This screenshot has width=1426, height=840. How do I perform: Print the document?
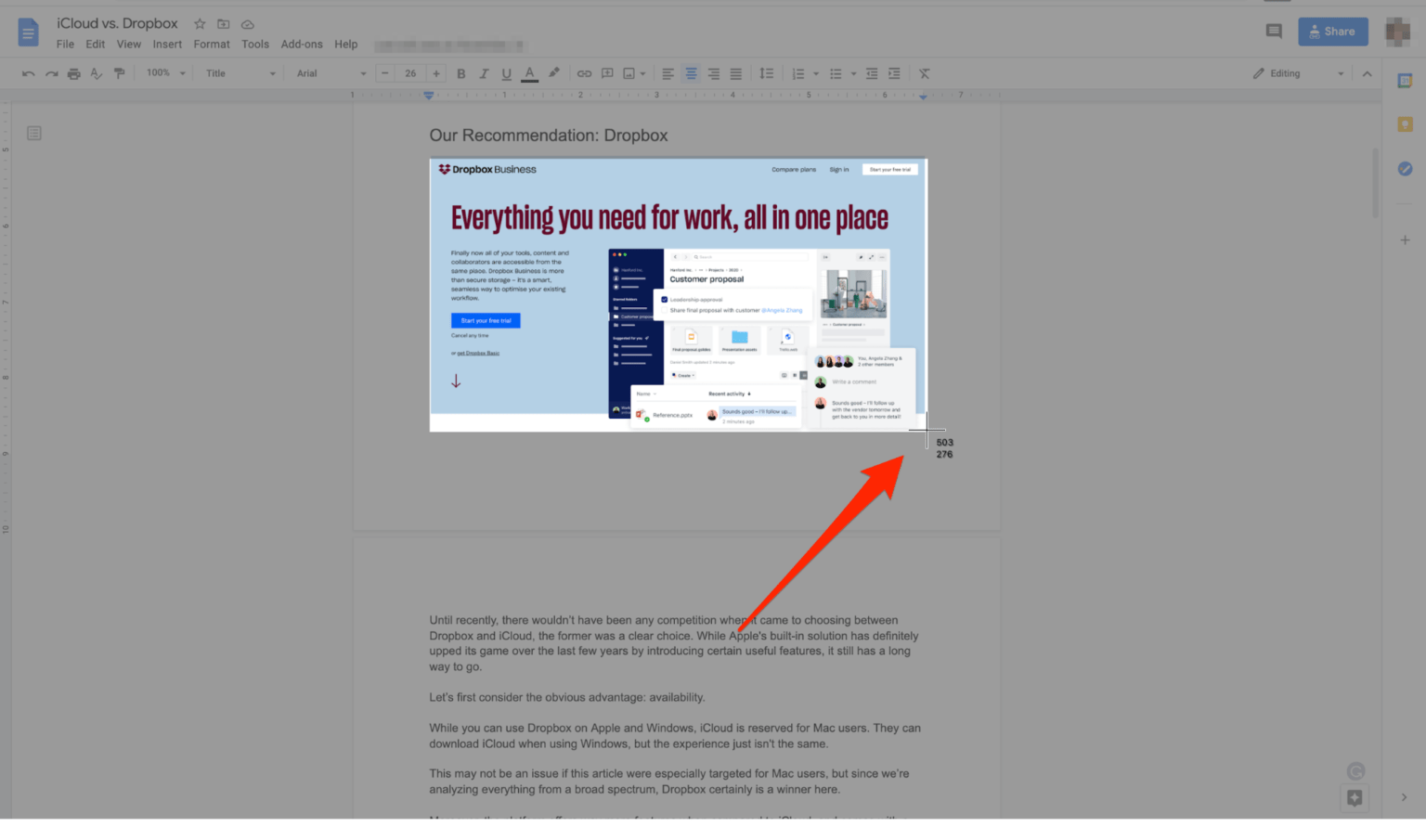(73, 73)
